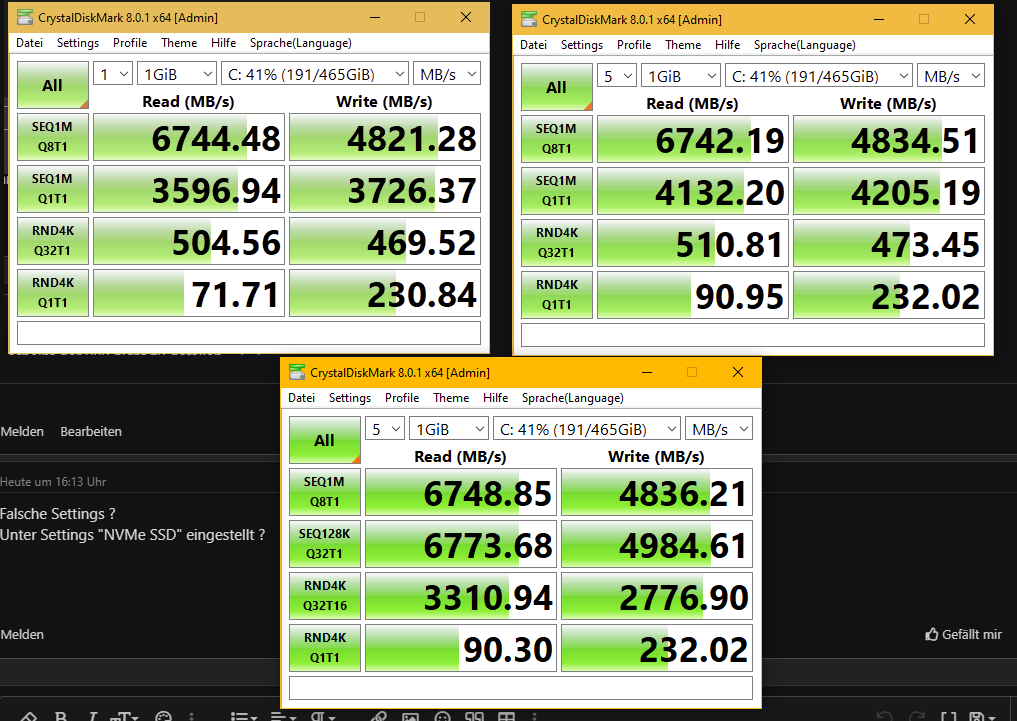Open the Hilfe menu in the count-1 window
This screenshot has height=721, width=1017.
point(223,43)
